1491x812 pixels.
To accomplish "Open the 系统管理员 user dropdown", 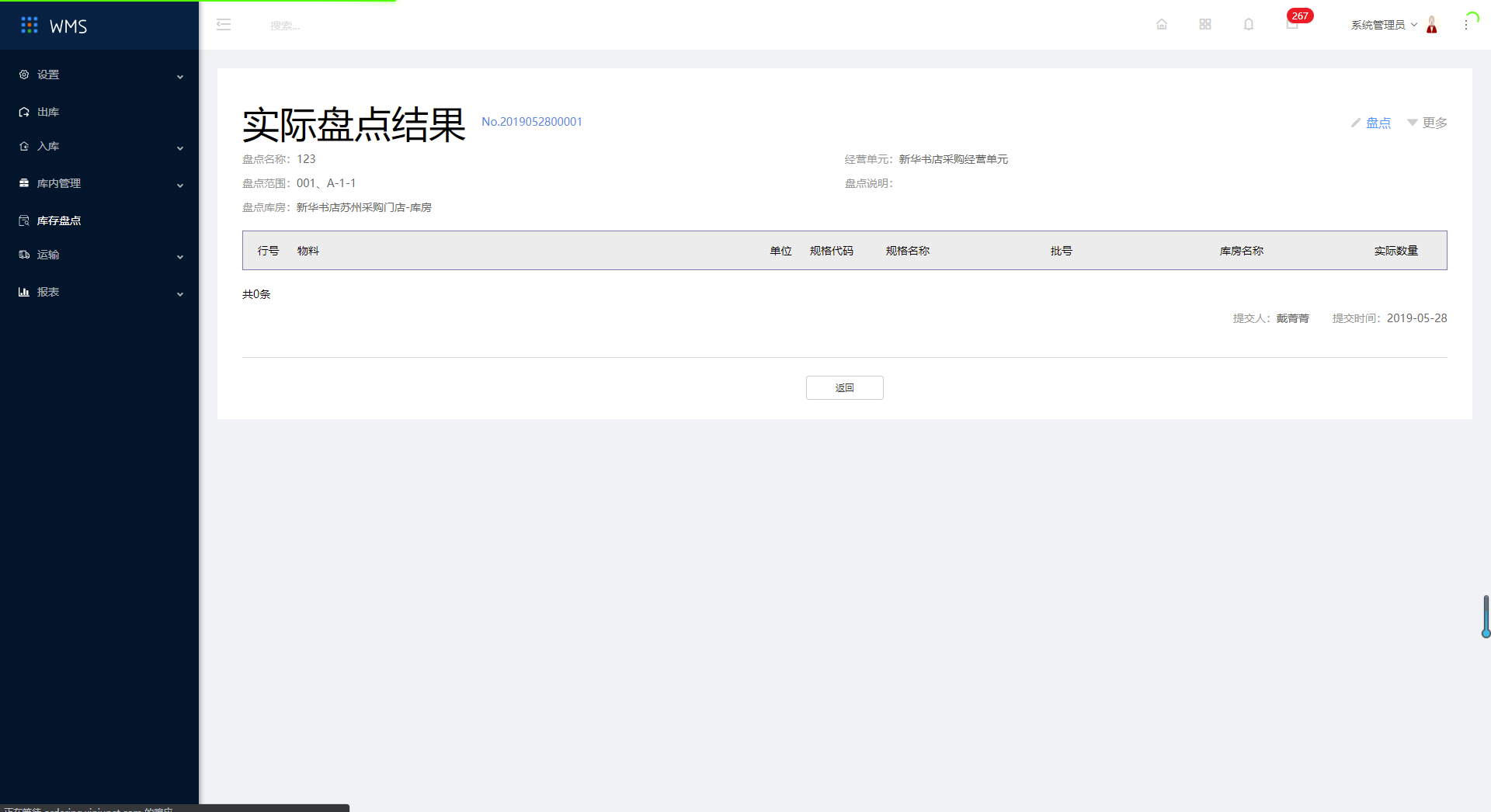I will click(1384, 25).
